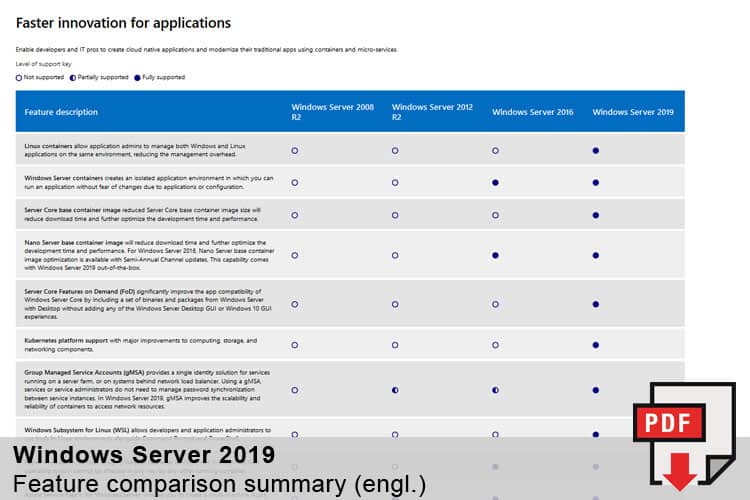Click Nano Server base container image 2016 circle
The width and height of the screenshot is (750, 500).
coord(495,256)
